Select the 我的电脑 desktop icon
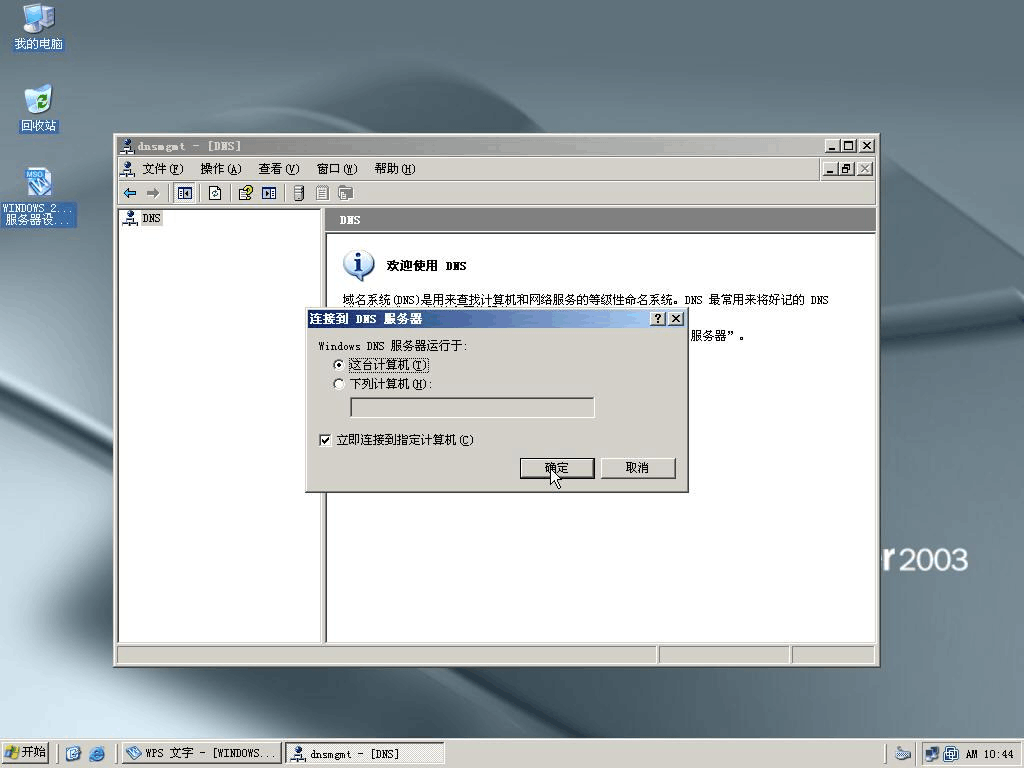 point(38,27)
